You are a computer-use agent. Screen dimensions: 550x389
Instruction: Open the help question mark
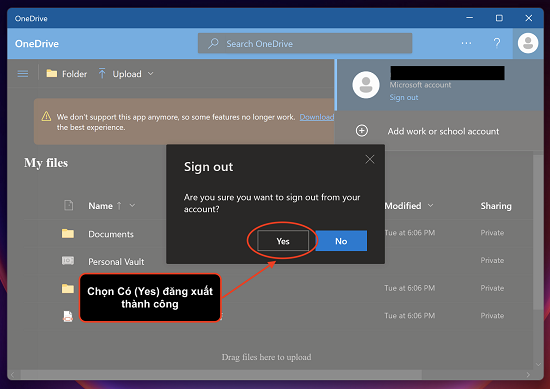pyautogui.click(x=497, y=43)
